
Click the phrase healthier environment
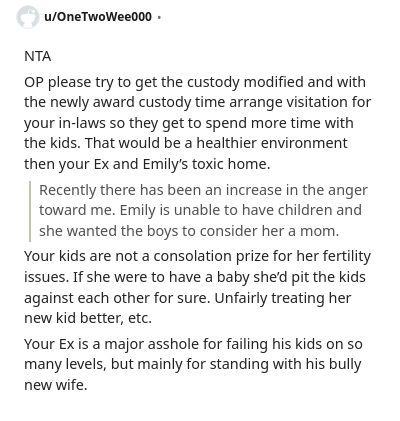point(272,143)
